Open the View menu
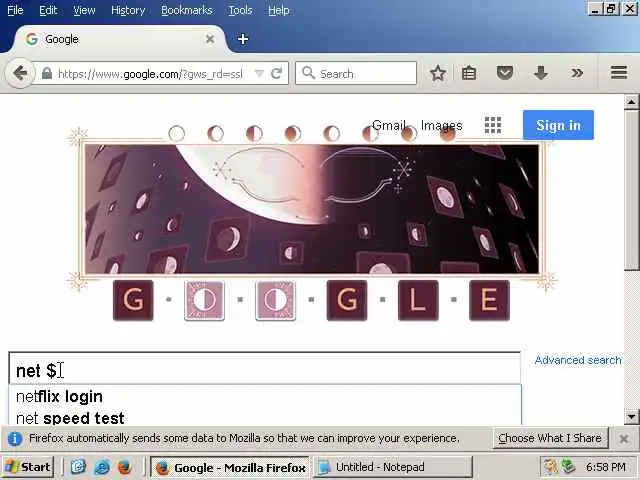This screenshot has height=480, width=640. pos(84,10)
